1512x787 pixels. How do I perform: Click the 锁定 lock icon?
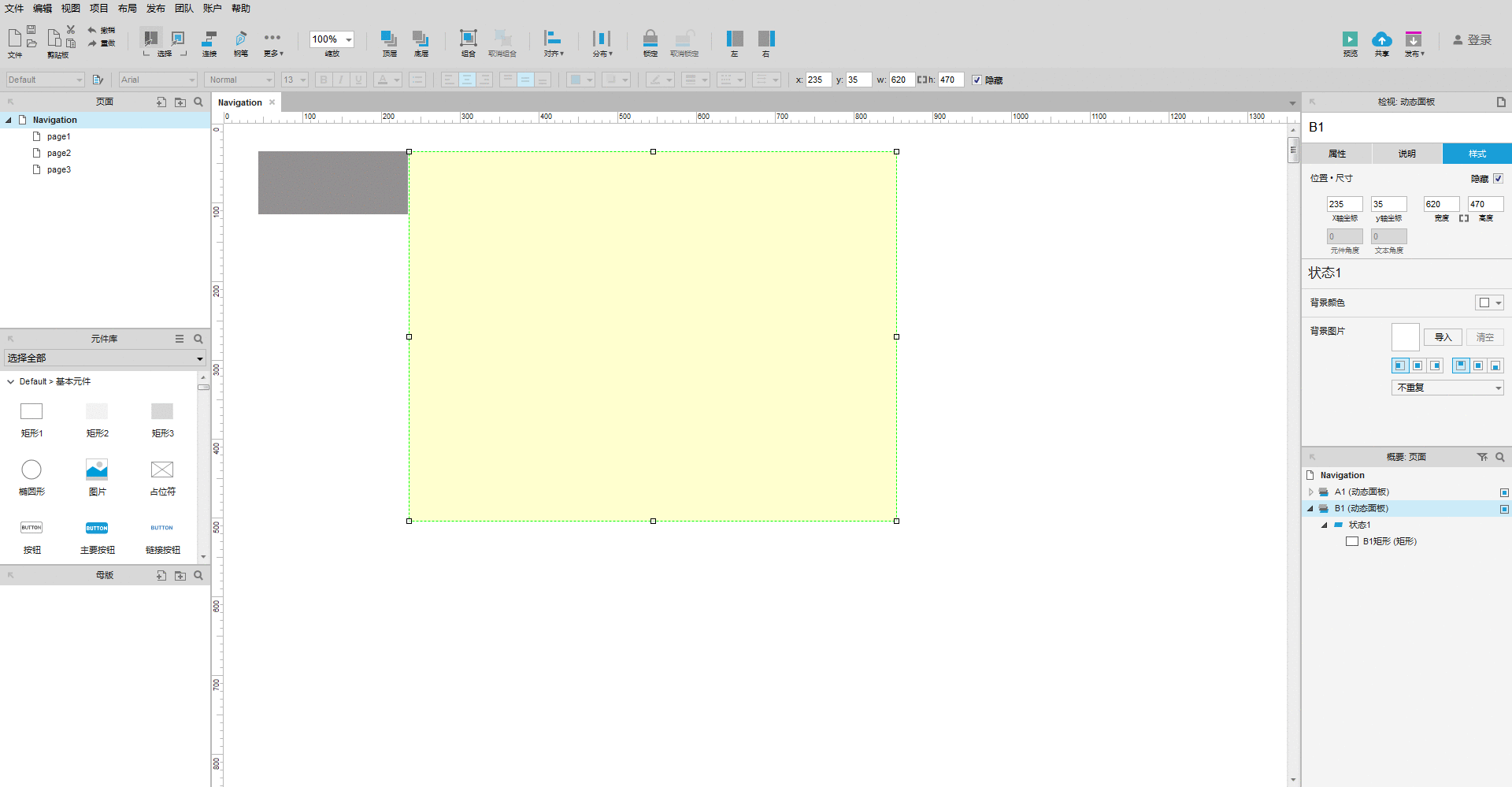point(650,39)
